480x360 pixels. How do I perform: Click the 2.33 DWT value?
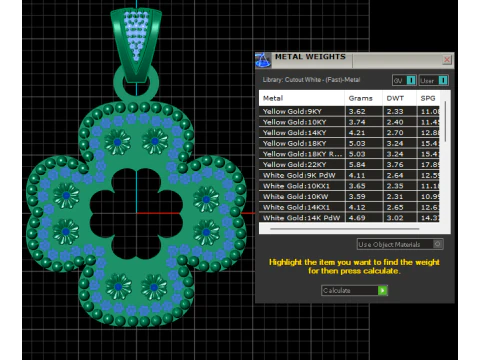tap(395, 111)
